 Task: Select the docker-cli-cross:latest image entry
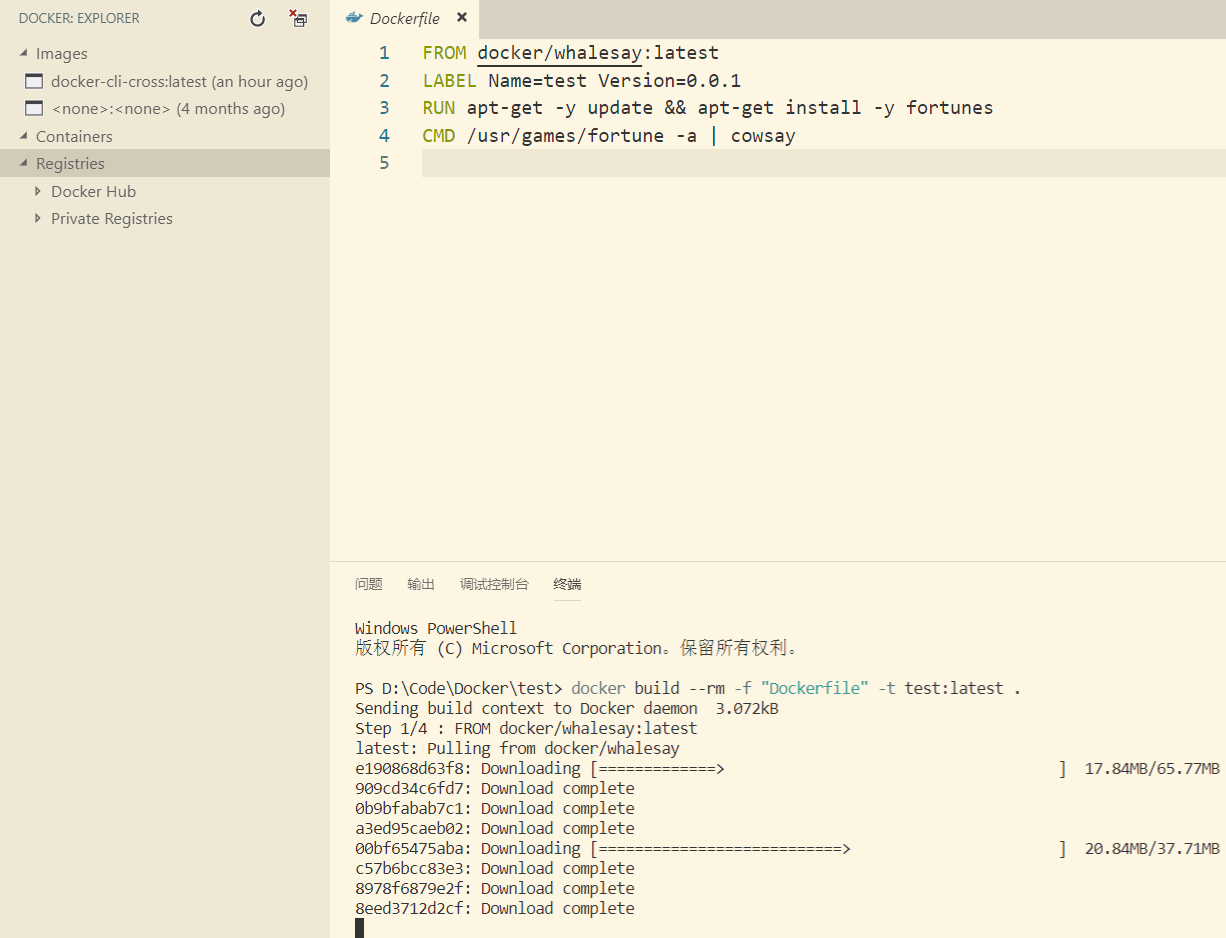click(145, 81)
